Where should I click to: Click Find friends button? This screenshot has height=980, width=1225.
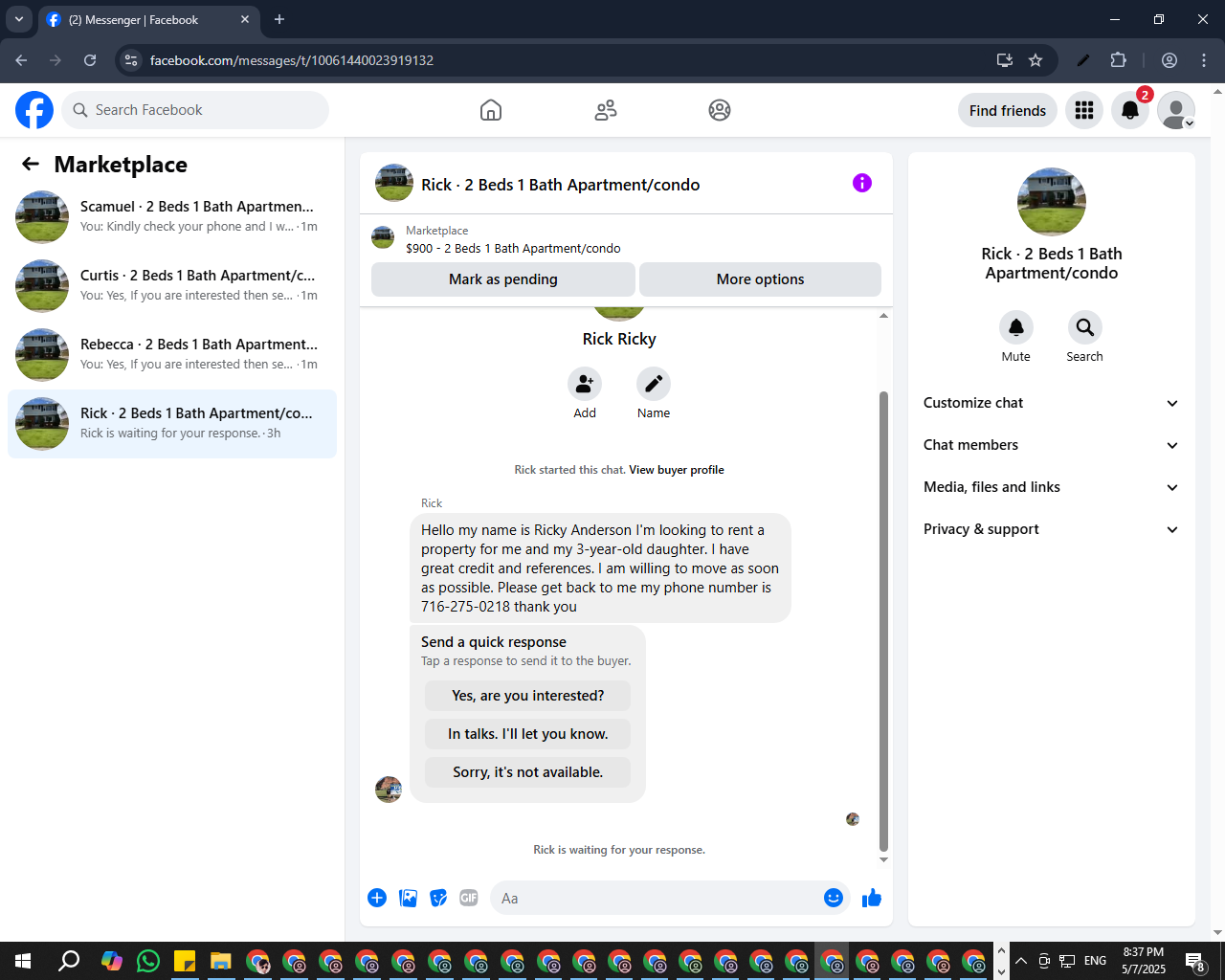coord(1008,110)
